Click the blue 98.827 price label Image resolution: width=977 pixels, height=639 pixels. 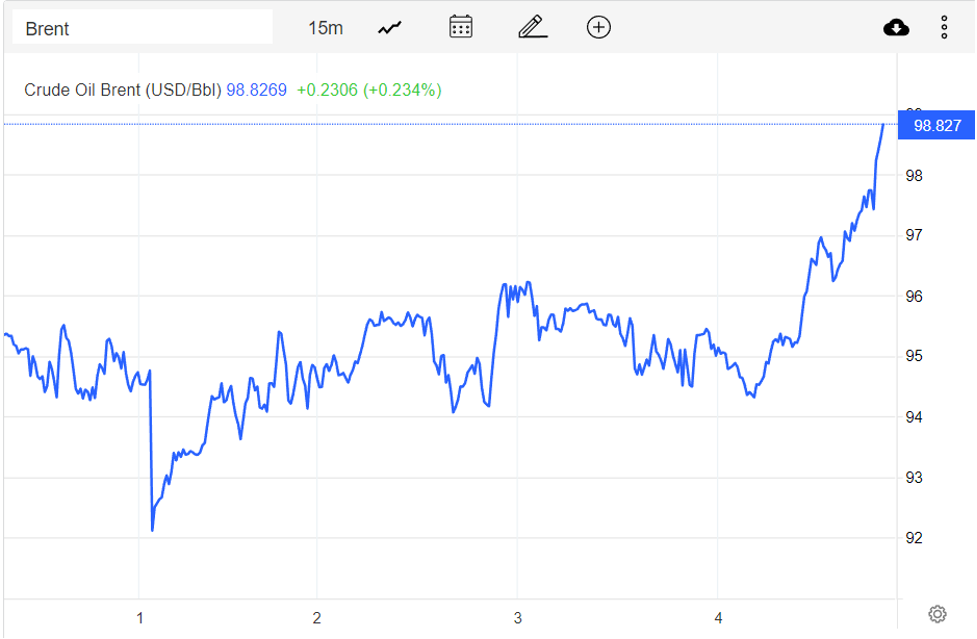click(x=937, y=125)
